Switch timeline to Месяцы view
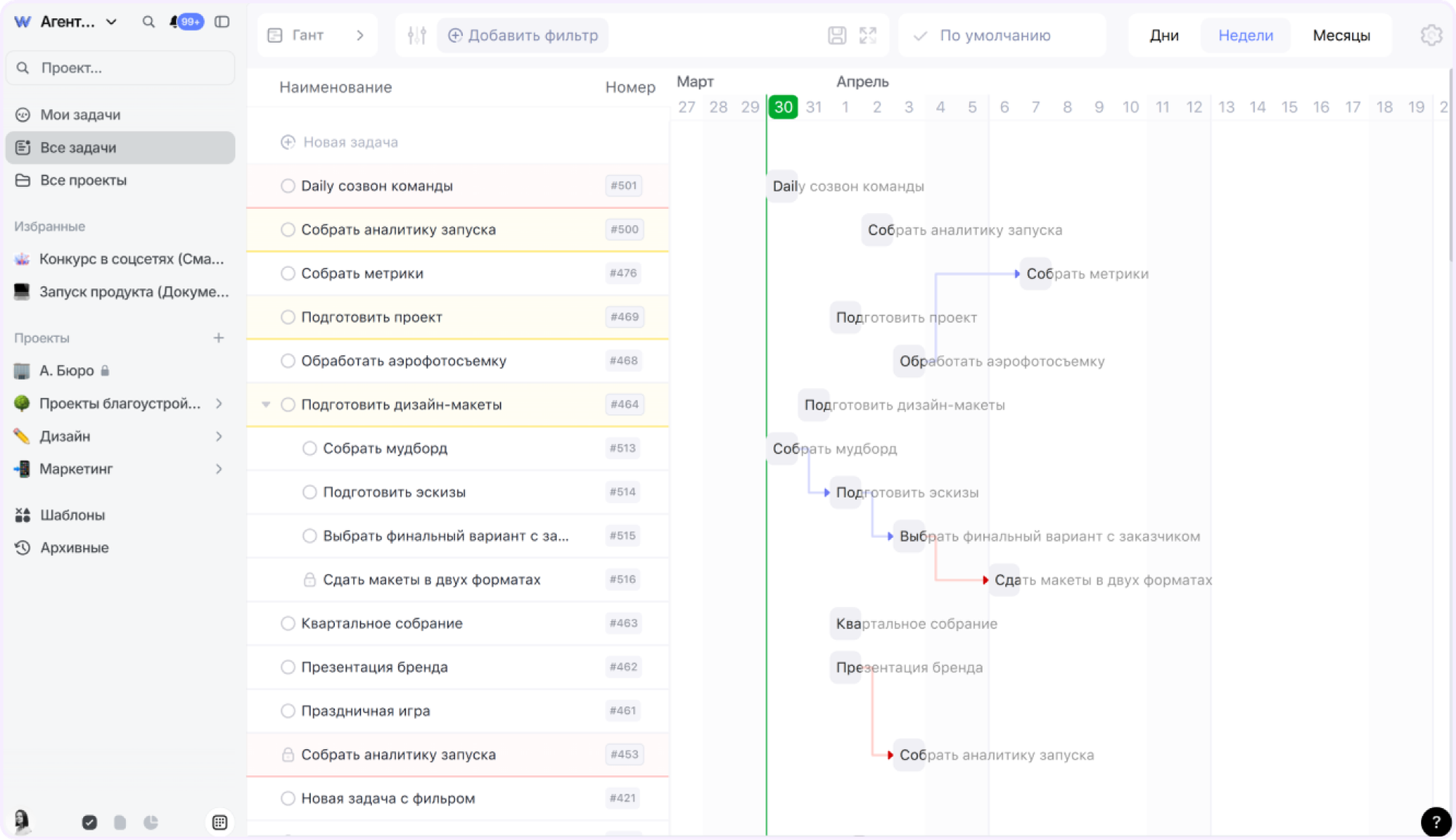The image size is (1456, 840). [1341, 35]
